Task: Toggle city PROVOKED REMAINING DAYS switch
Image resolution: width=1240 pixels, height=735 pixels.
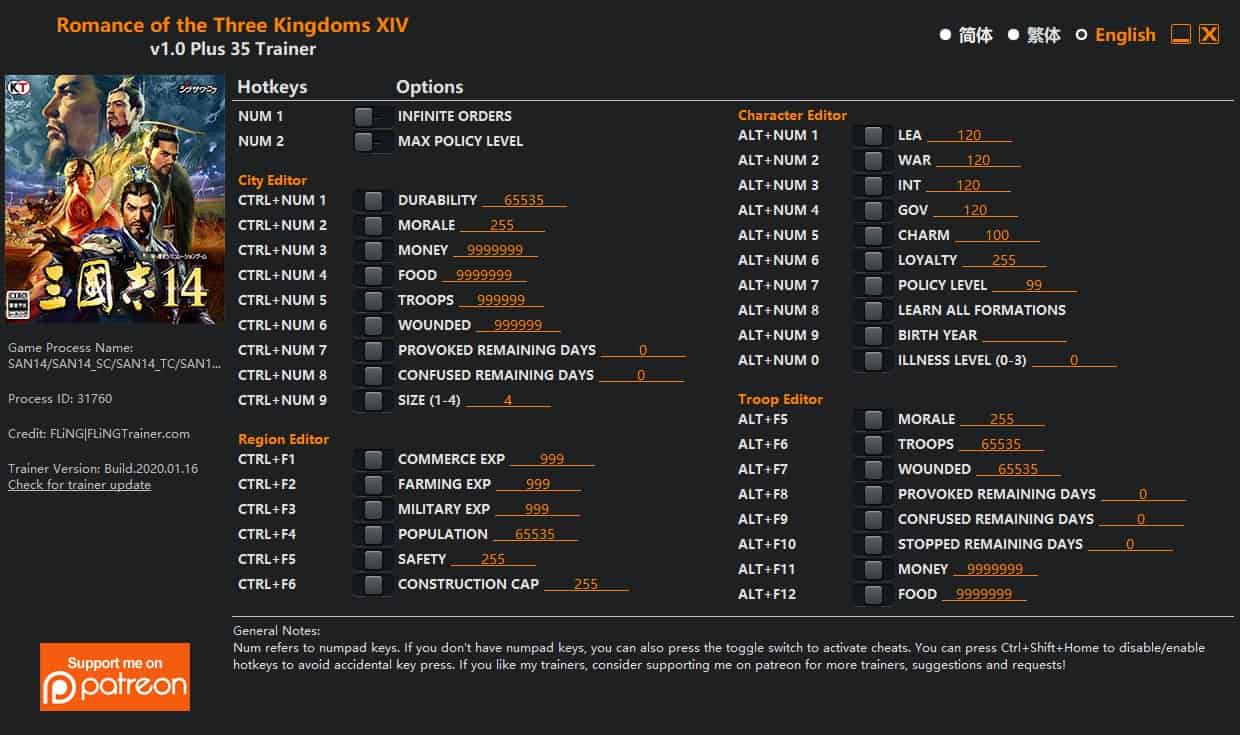Action: coord(373,350)
